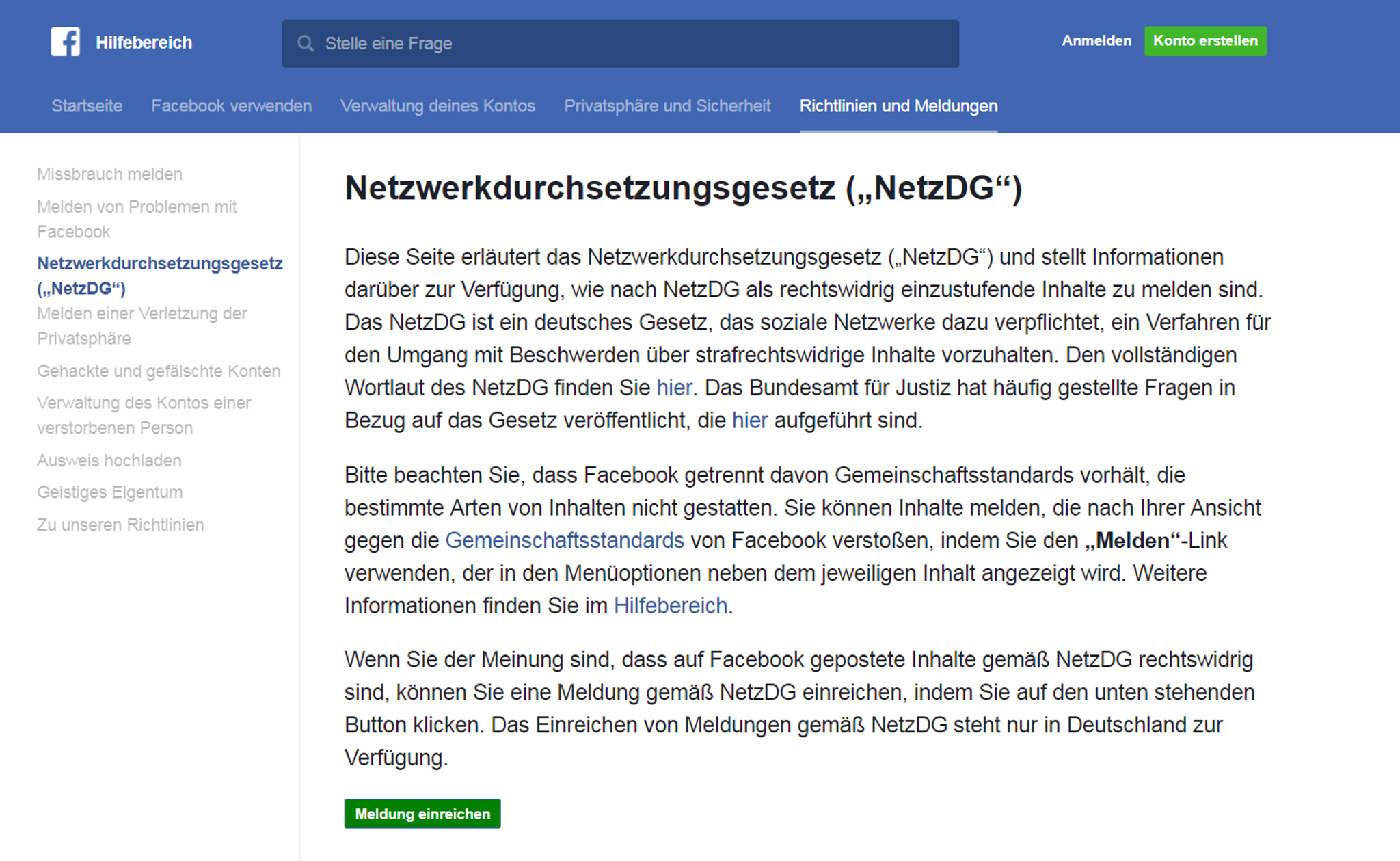Click the magnifier icon in the search bar
Screen dimensions: 1400x861
(x=306, y=44)
